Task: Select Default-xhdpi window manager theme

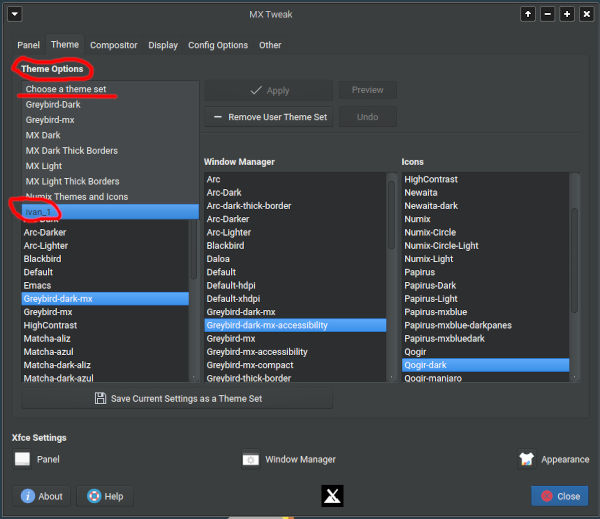Action: (295, 299)
